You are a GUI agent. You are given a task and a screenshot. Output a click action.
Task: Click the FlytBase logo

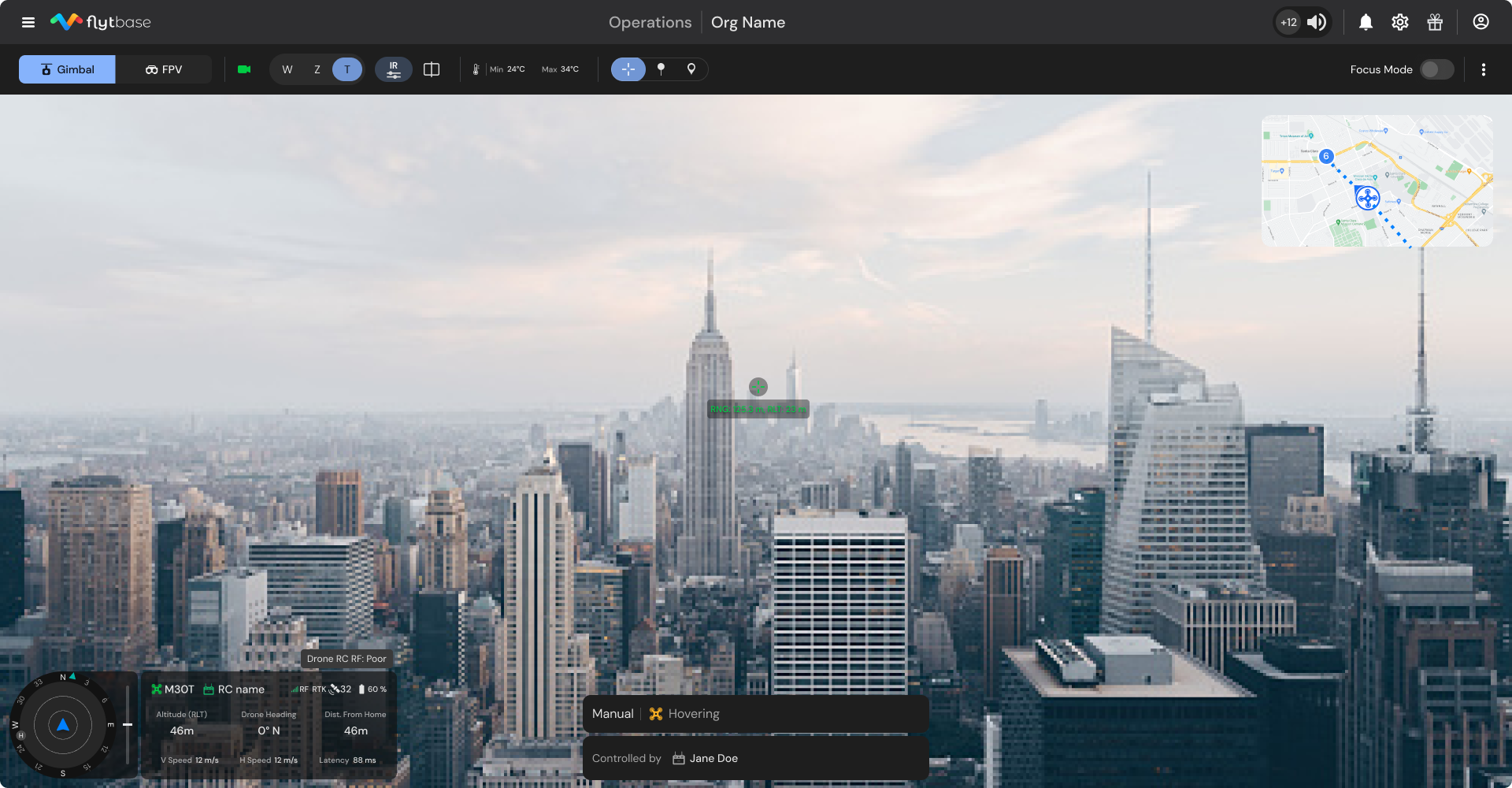coord(101,22)
